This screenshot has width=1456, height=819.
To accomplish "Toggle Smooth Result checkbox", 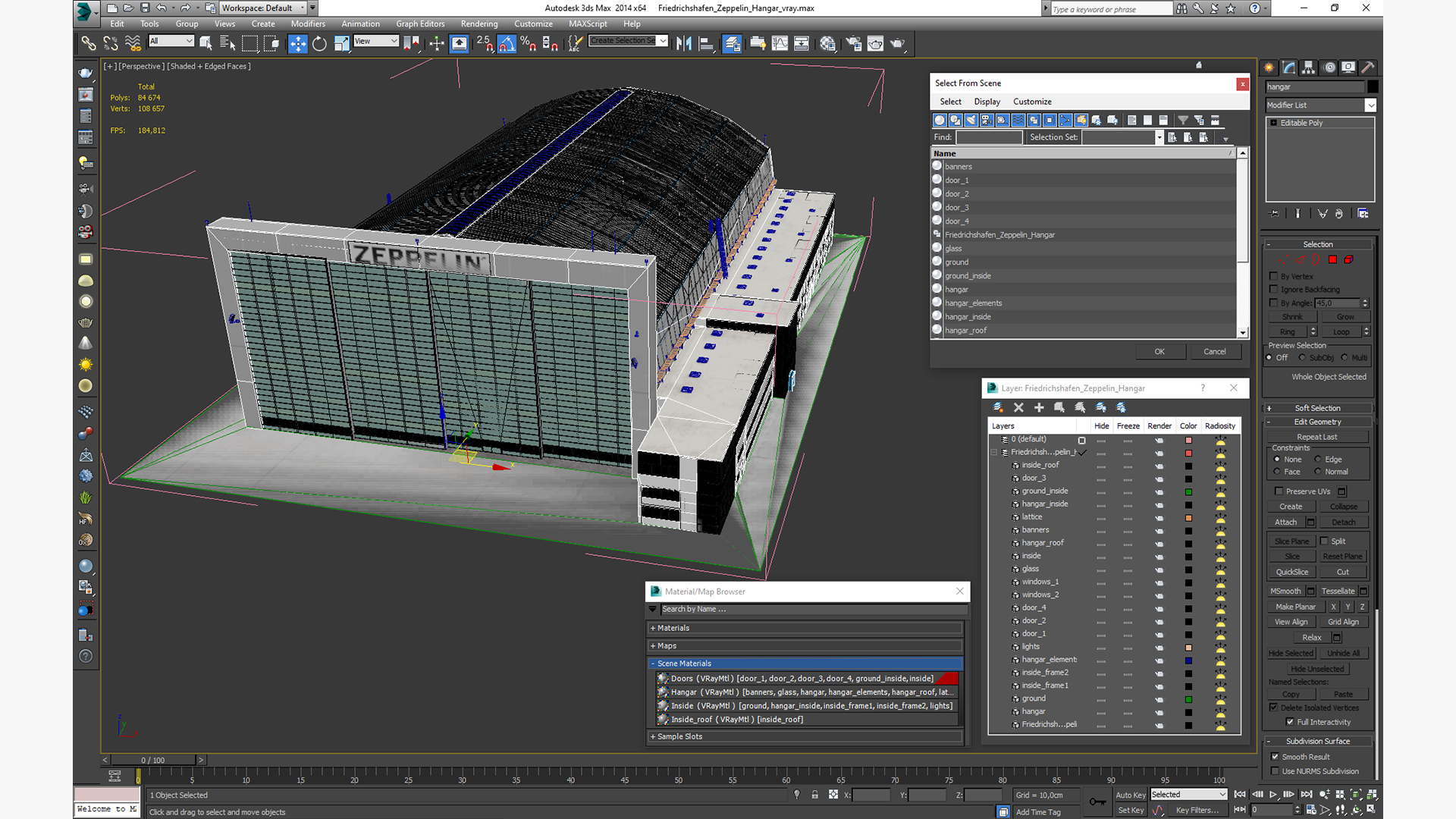I will tap(1276, 757).
